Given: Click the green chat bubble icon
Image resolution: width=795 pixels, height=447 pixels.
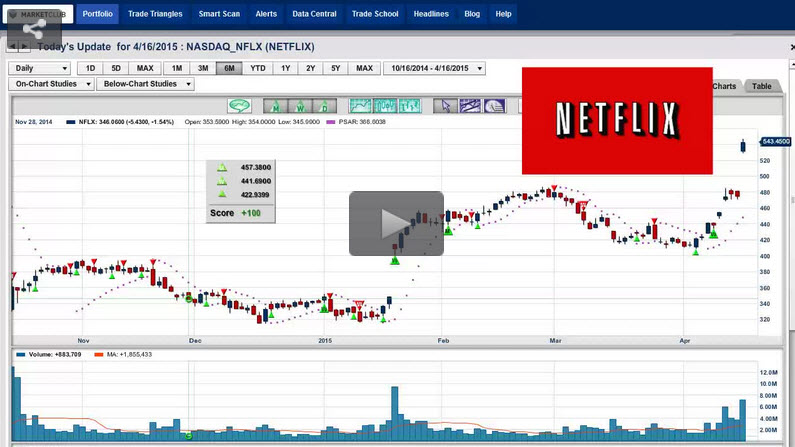Looking at the screenshot, I should [239, 106].
